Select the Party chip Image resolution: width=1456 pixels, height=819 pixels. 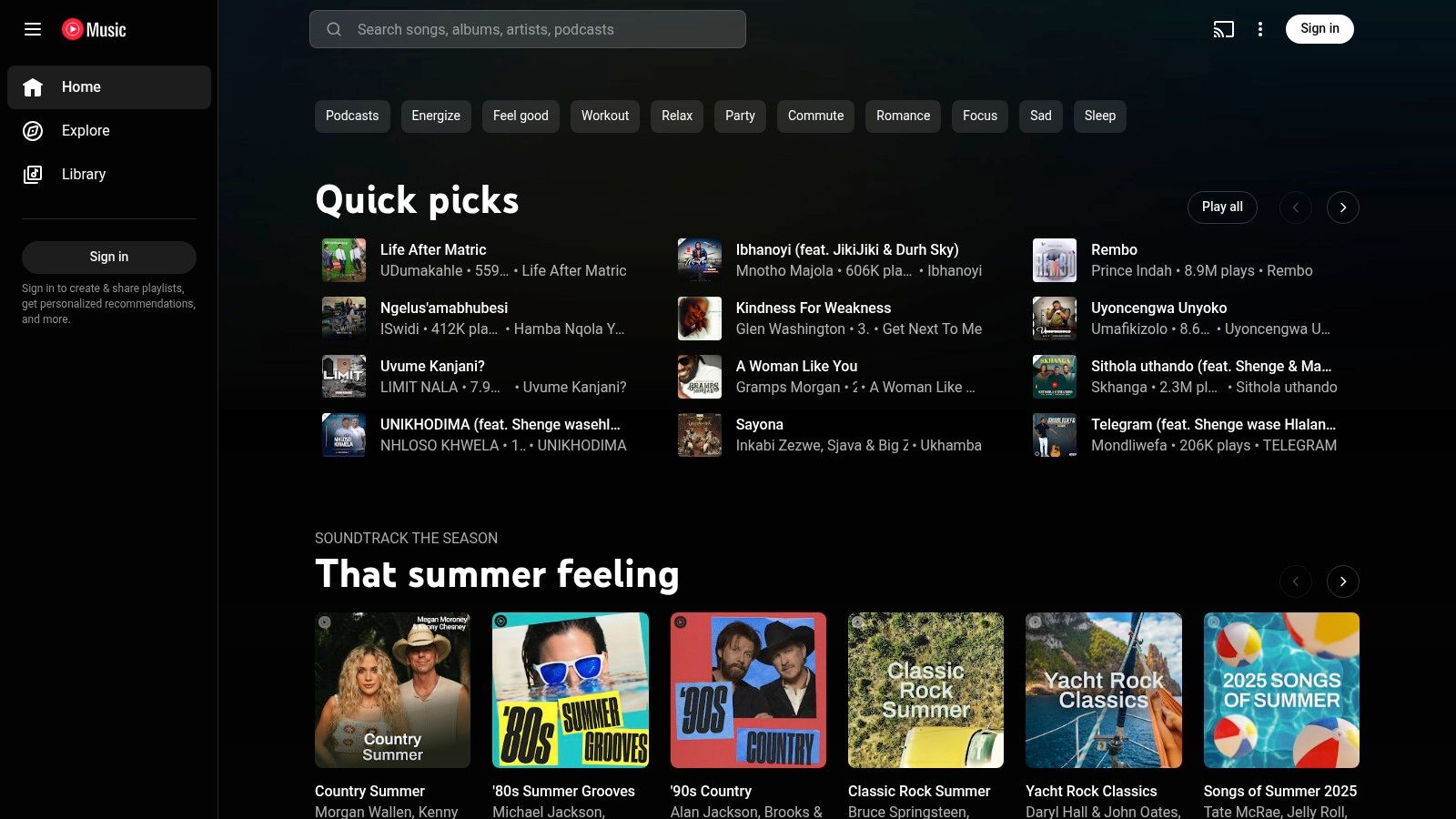tap(740, 116)
